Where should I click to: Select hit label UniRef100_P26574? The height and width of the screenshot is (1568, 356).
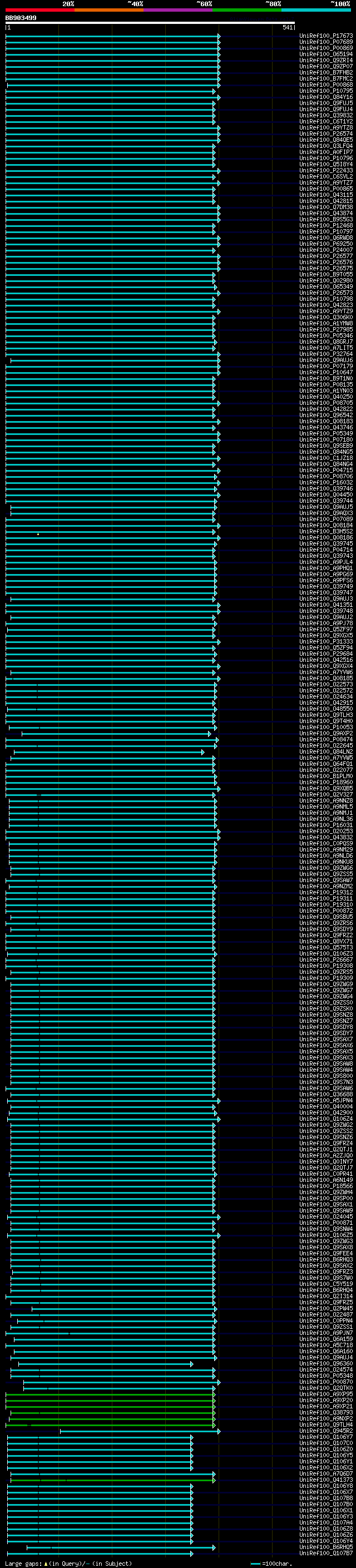(x=326, y=134)
